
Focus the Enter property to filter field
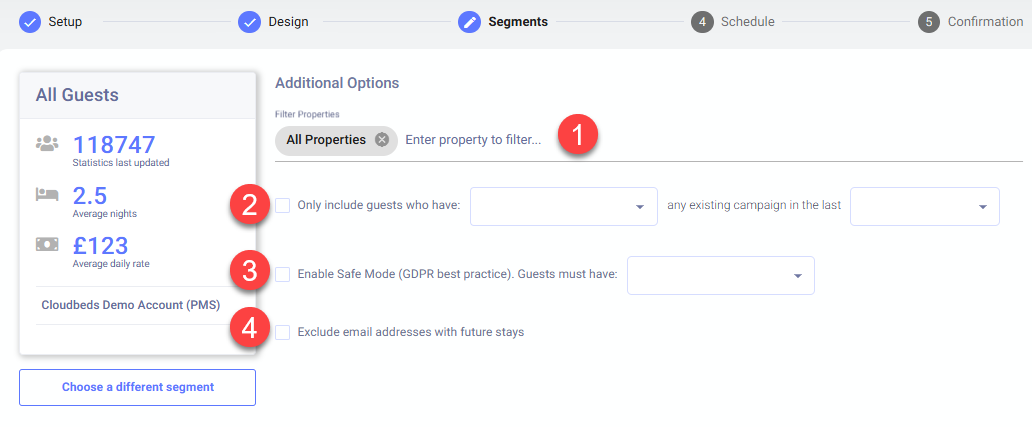473,140
